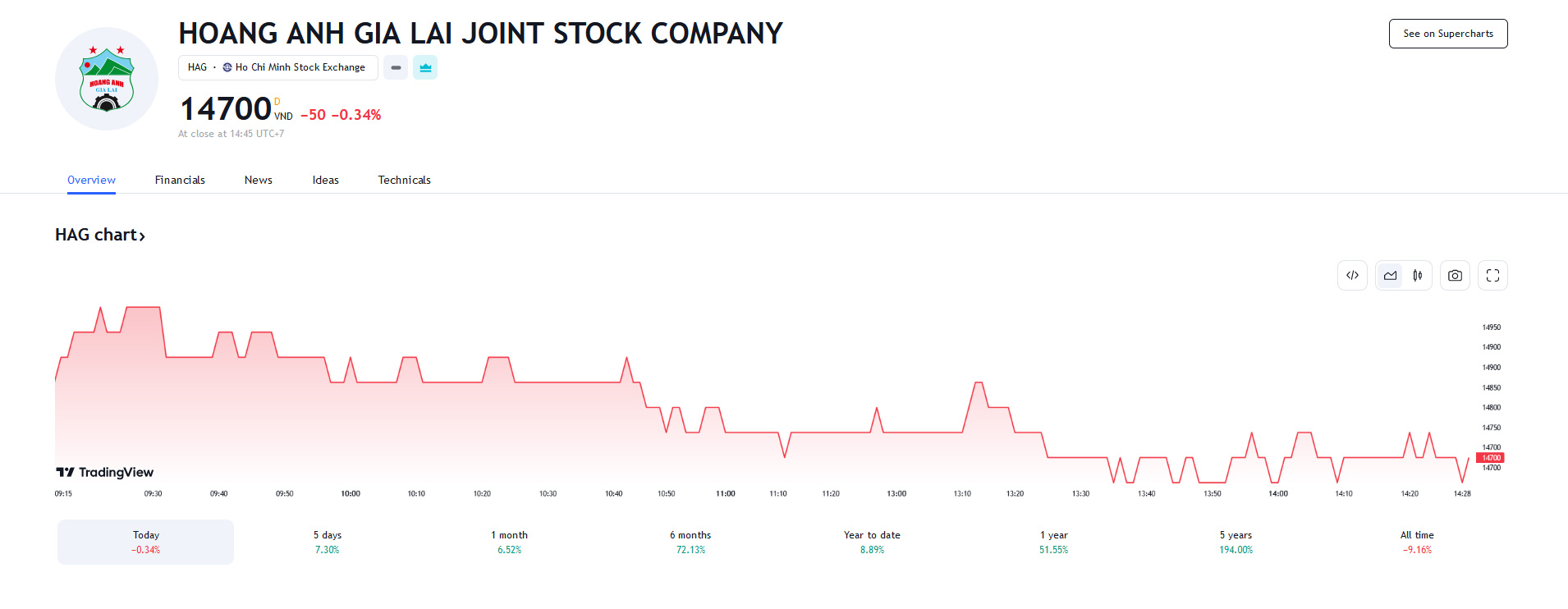Choose the Year to date range

pos(872,542)
